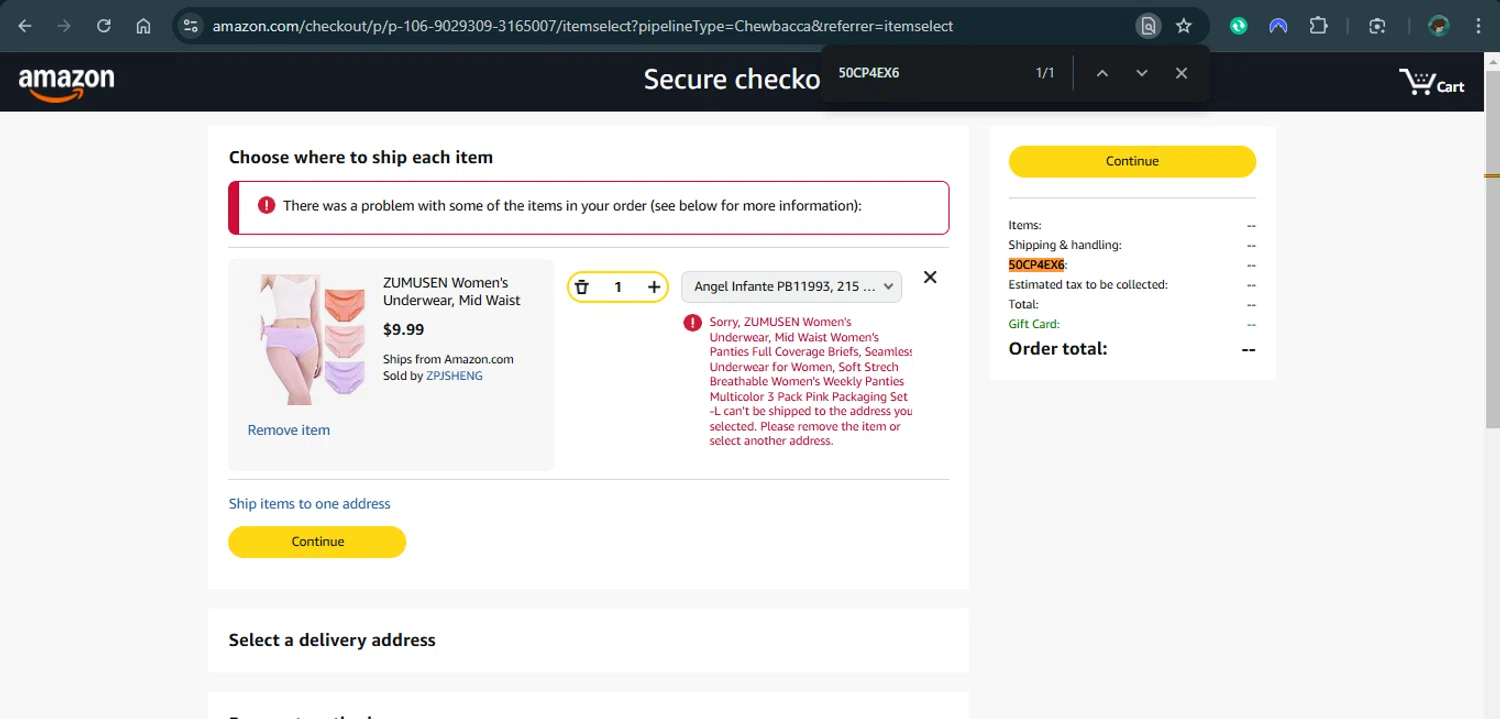
Task: Click the trash icon to delete item
Action: [582, 287]
